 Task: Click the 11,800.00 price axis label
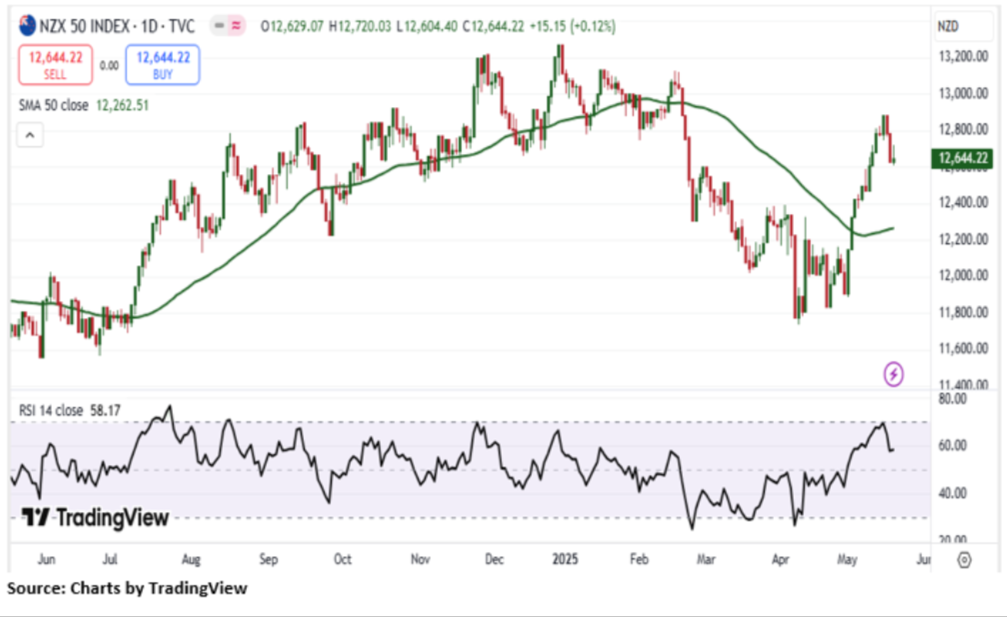click(963, 313)
